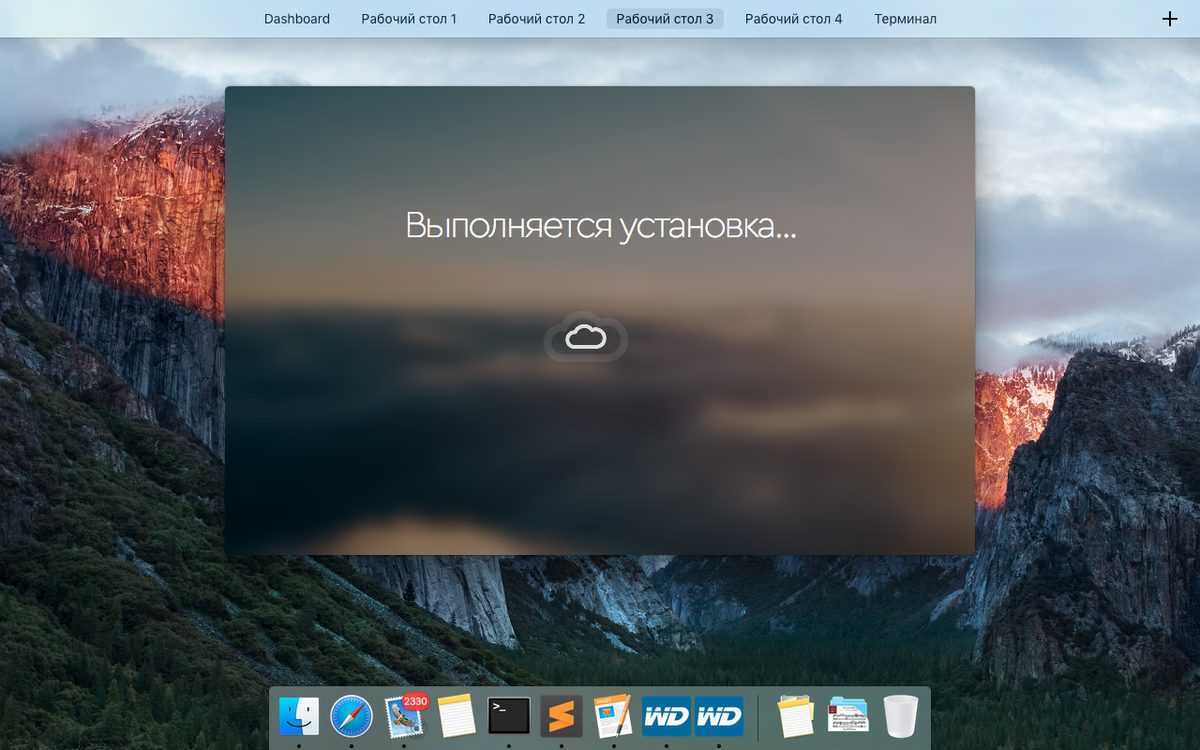Open Notes app left of Terminal
Screen dimensions: 1200x750
(456, 716)
